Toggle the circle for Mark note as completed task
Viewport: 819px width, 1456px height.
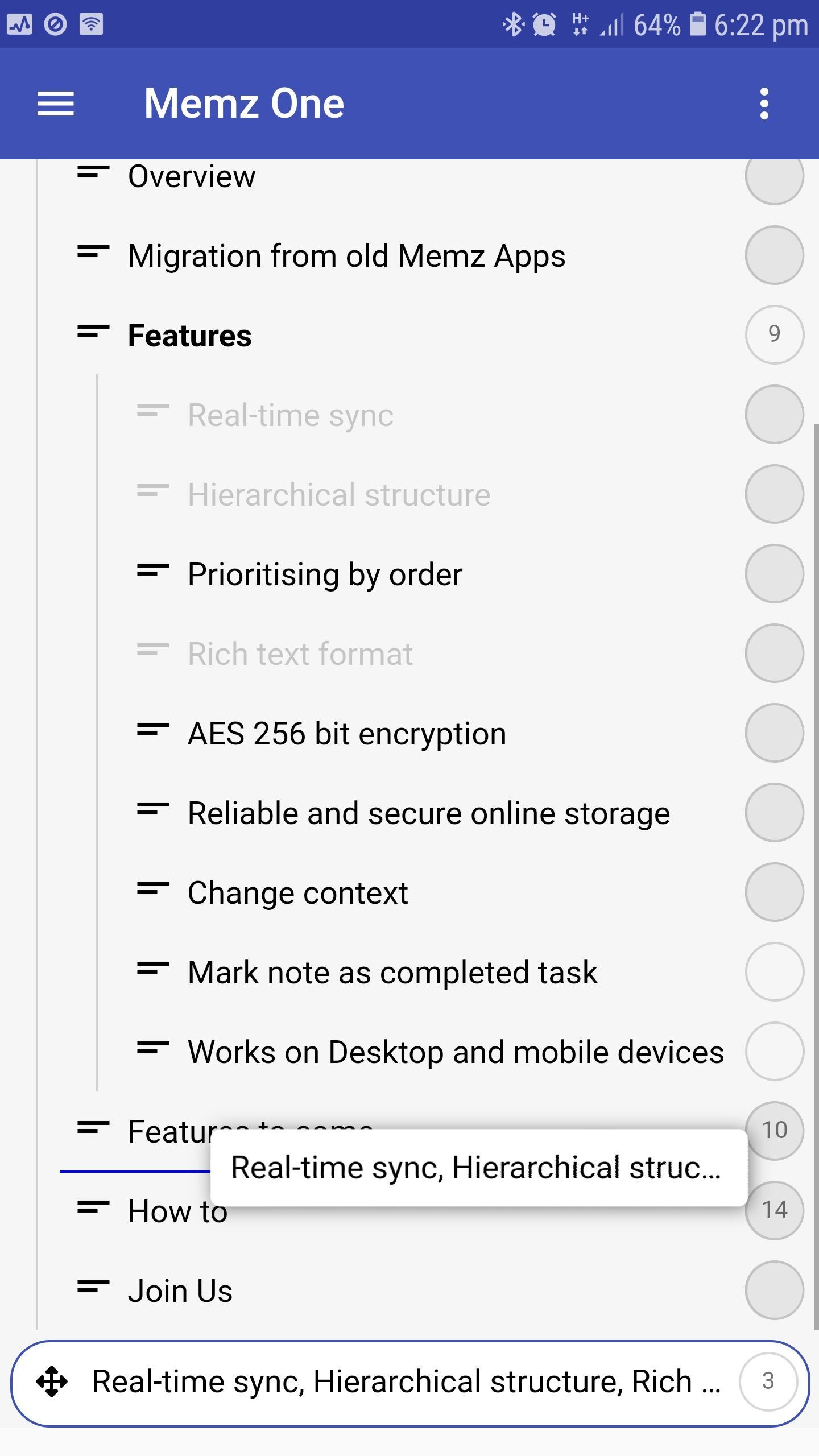coord(774,971)
